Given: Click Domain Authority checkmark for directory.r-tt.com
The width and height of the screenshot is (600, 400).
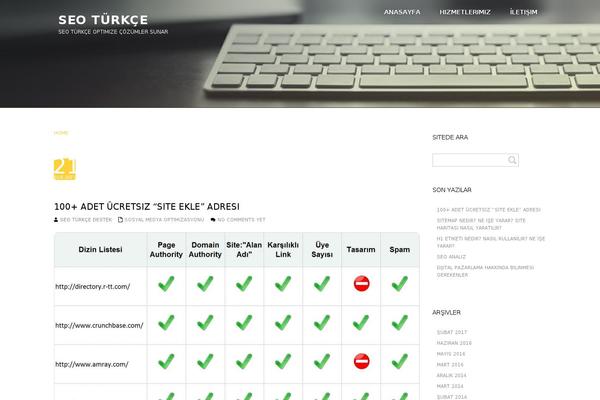Looking at the screenshot, I should 205,284.
